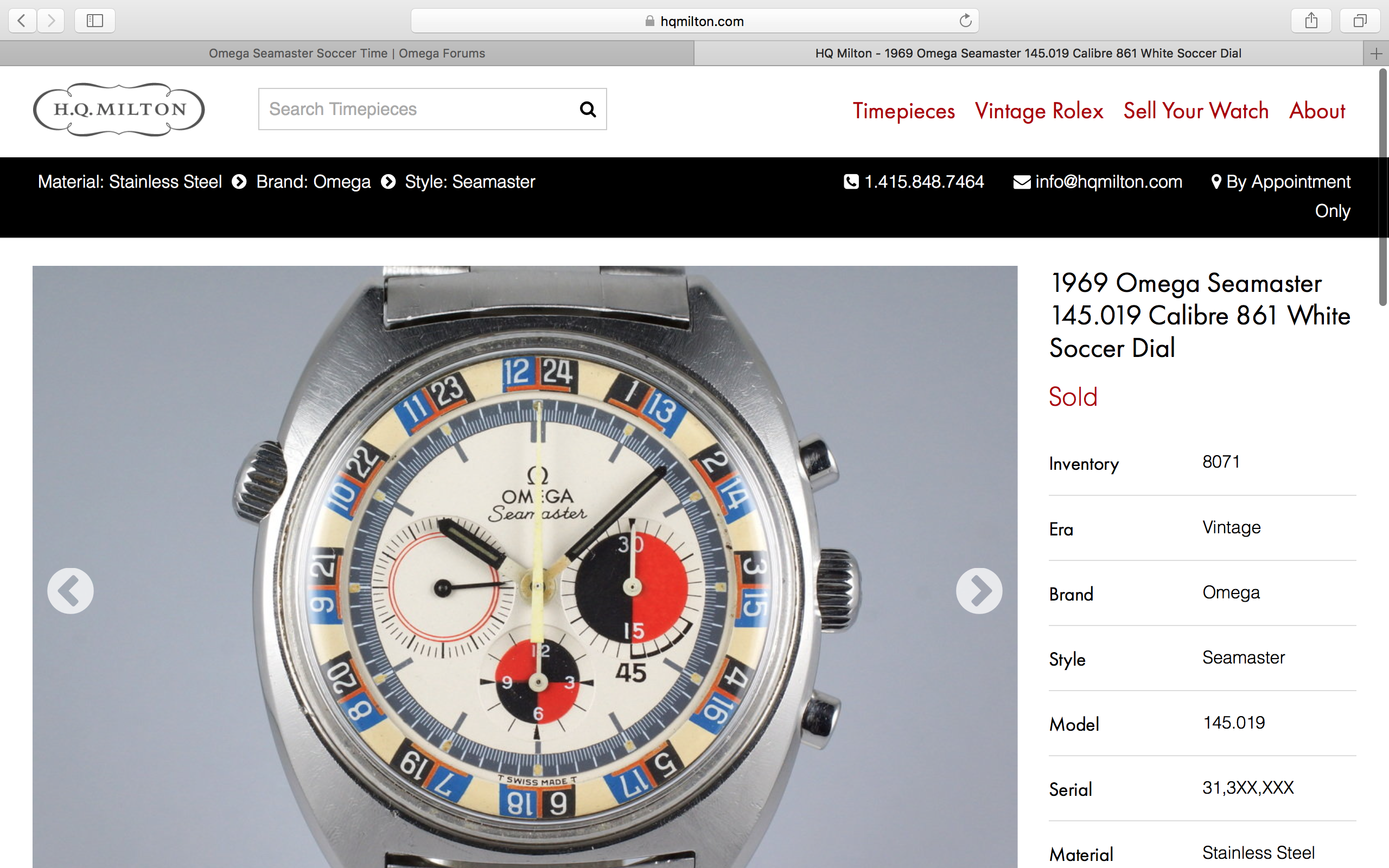The image size is (1389, 868).
Task: Open the Sell Your Watch page
Action: pyautogui.click(x=1196, y=111)
